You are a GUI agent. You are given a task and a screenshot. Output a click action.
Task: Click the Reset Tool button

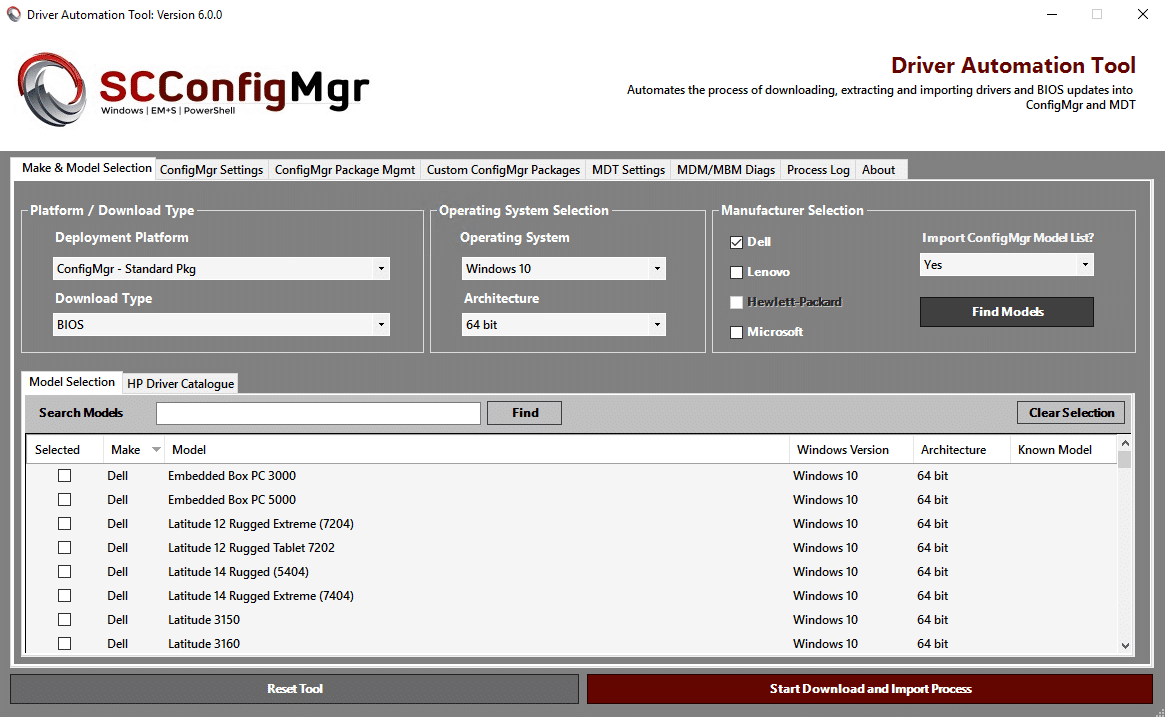click(294, 689)
